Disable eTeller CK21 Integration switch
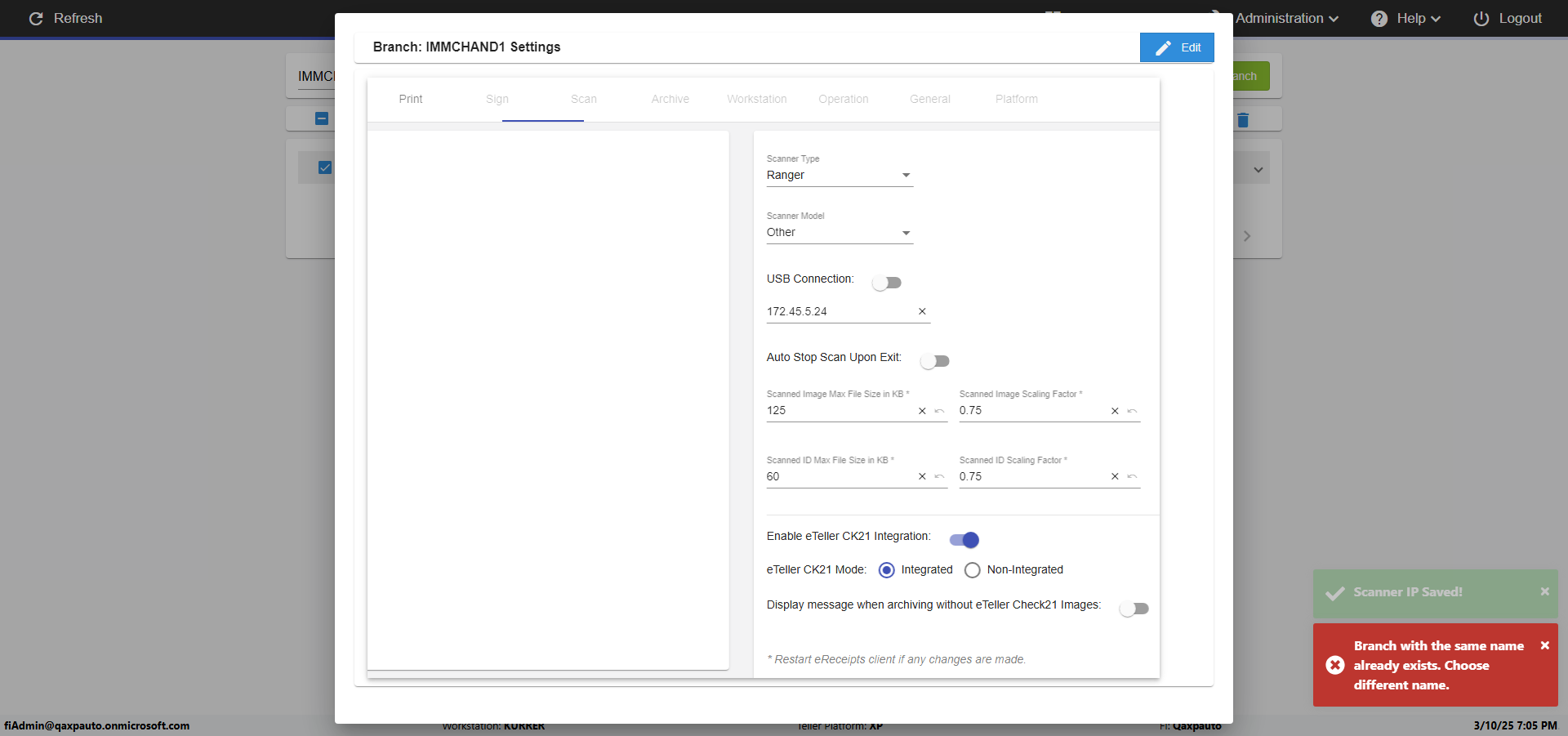The image size is (1568, 736). click(x=964, y=540)
